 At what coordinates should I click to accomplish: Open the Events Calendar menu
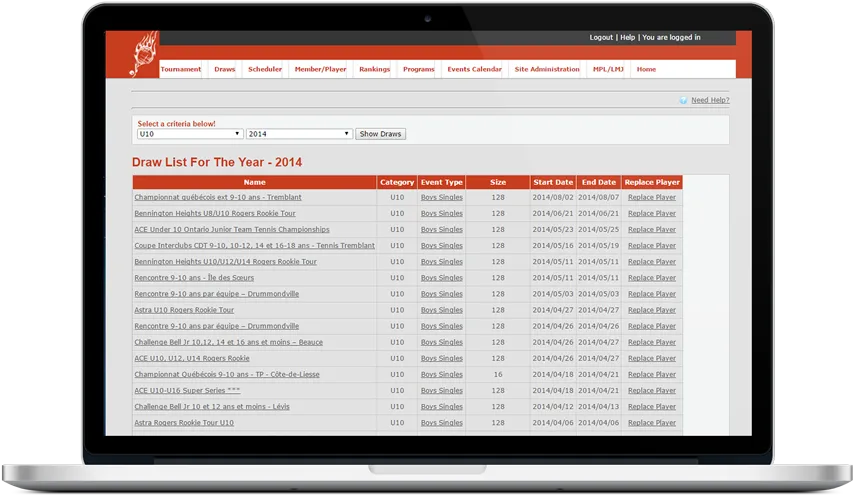[474, 69]
